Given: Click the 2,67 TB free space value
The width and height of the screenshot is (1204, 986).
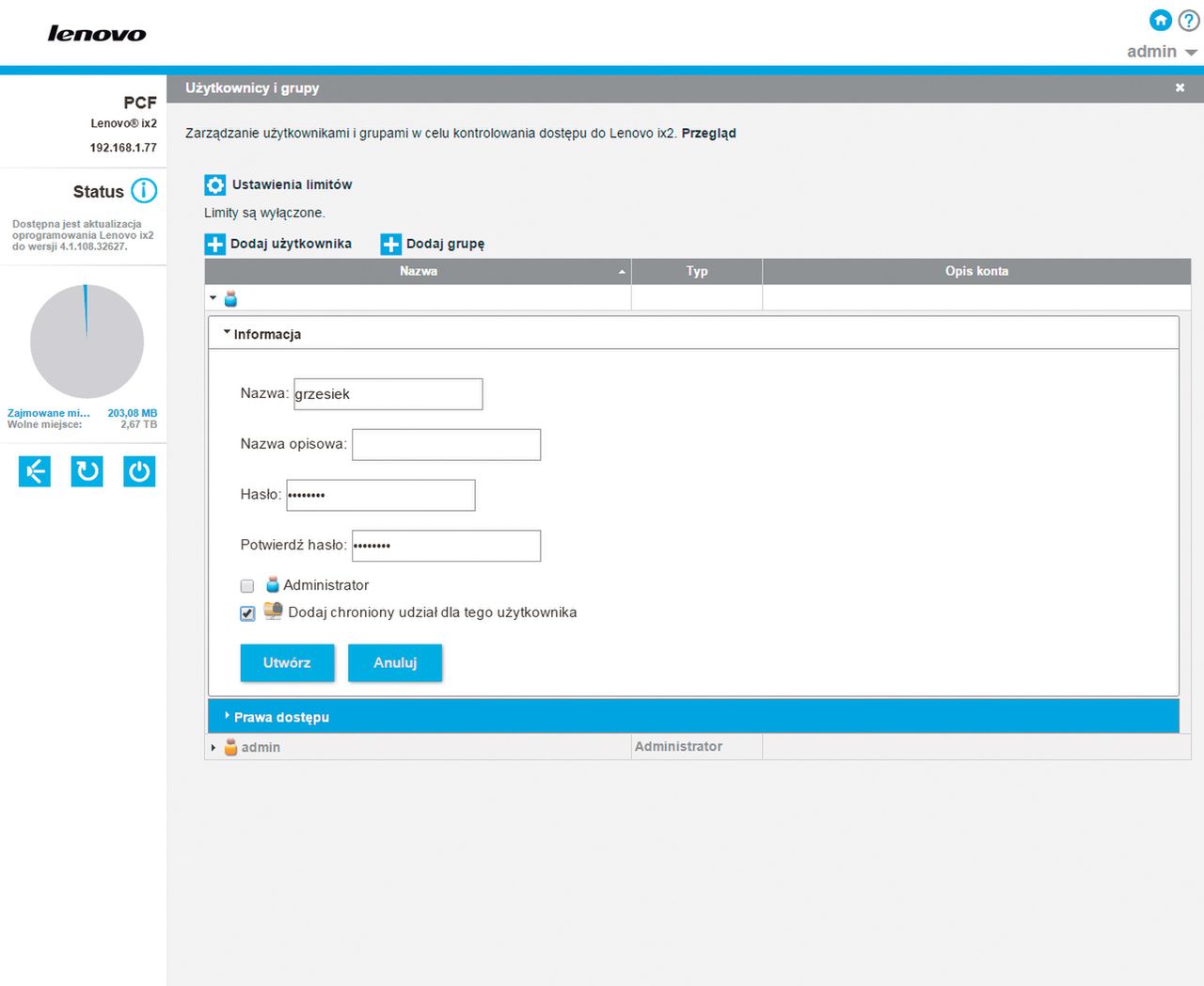Looking at the screenshot, I should [138, 424].
